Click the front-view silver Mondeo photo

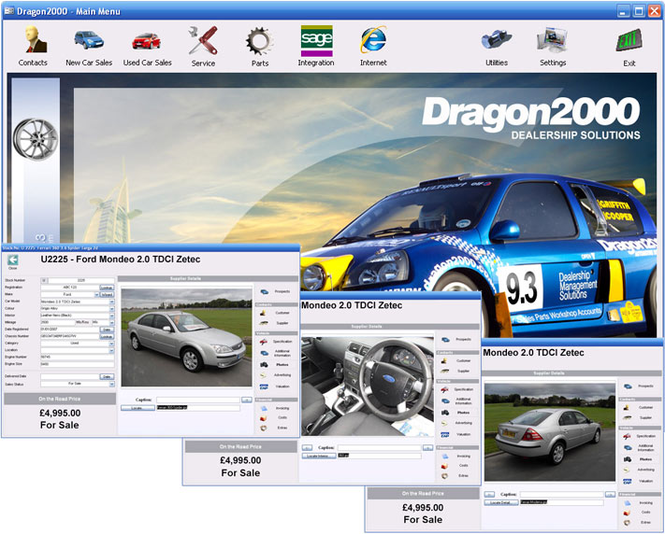tap(186, 338)
